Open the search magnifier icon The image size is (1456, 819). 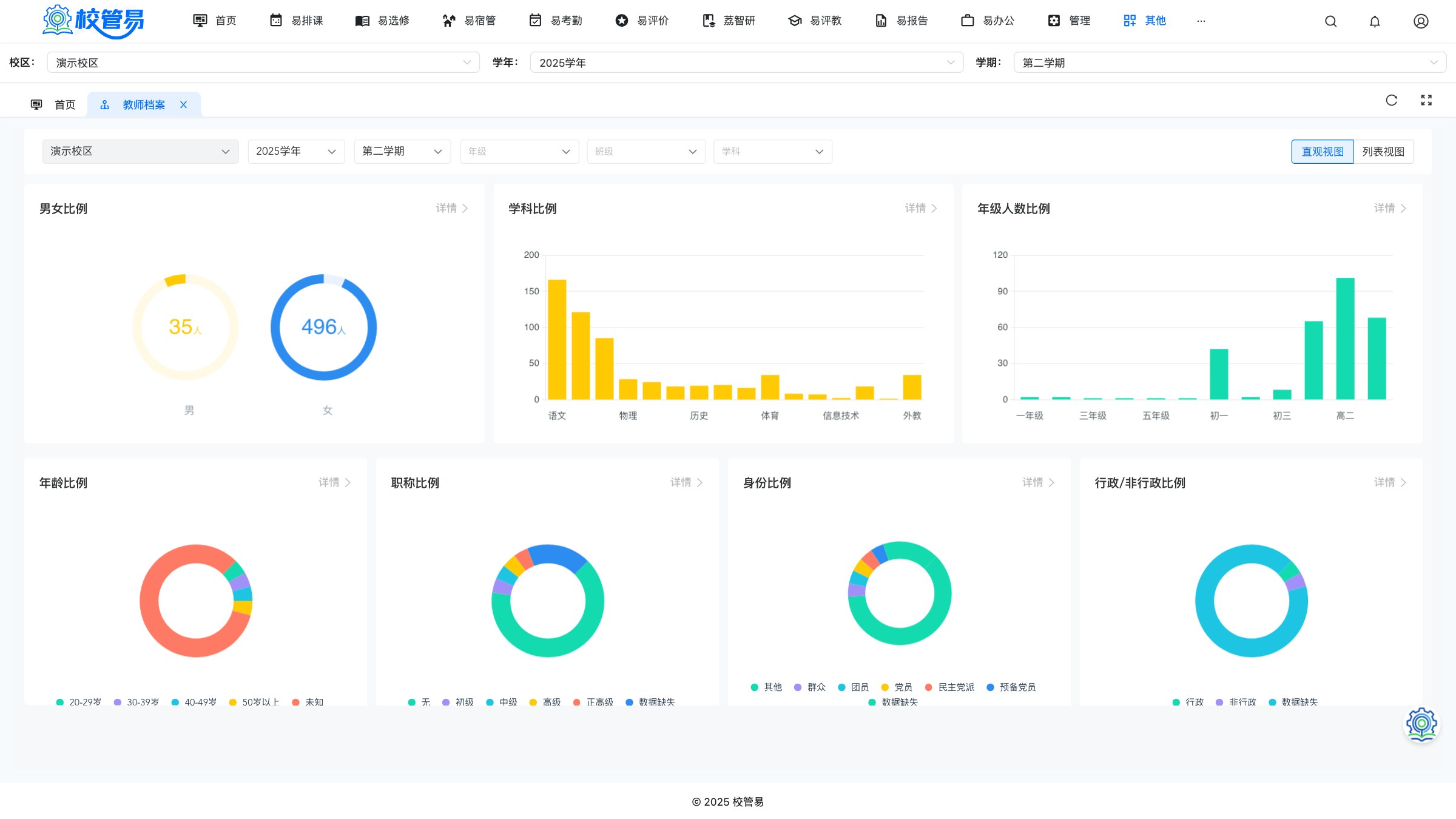click(1330, 21)
